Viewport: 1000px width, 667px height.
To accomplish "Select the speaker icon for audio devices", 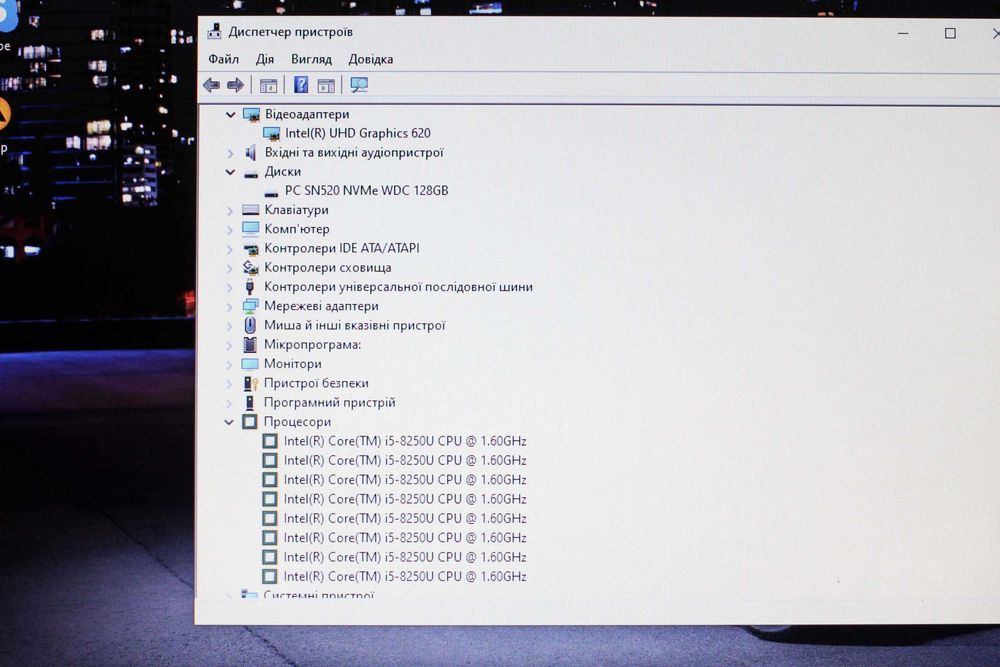I will 251,152.
